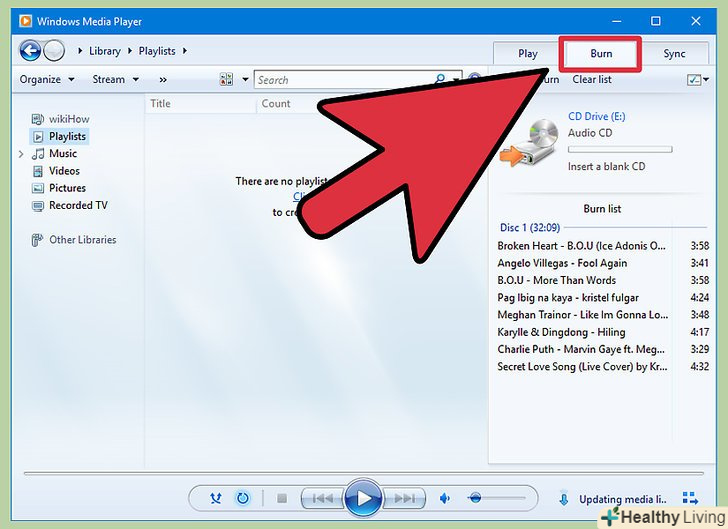Click the Library breadcrumb
Screen dimensions: 728x529
pyautogui.click(x=104, y=51)
